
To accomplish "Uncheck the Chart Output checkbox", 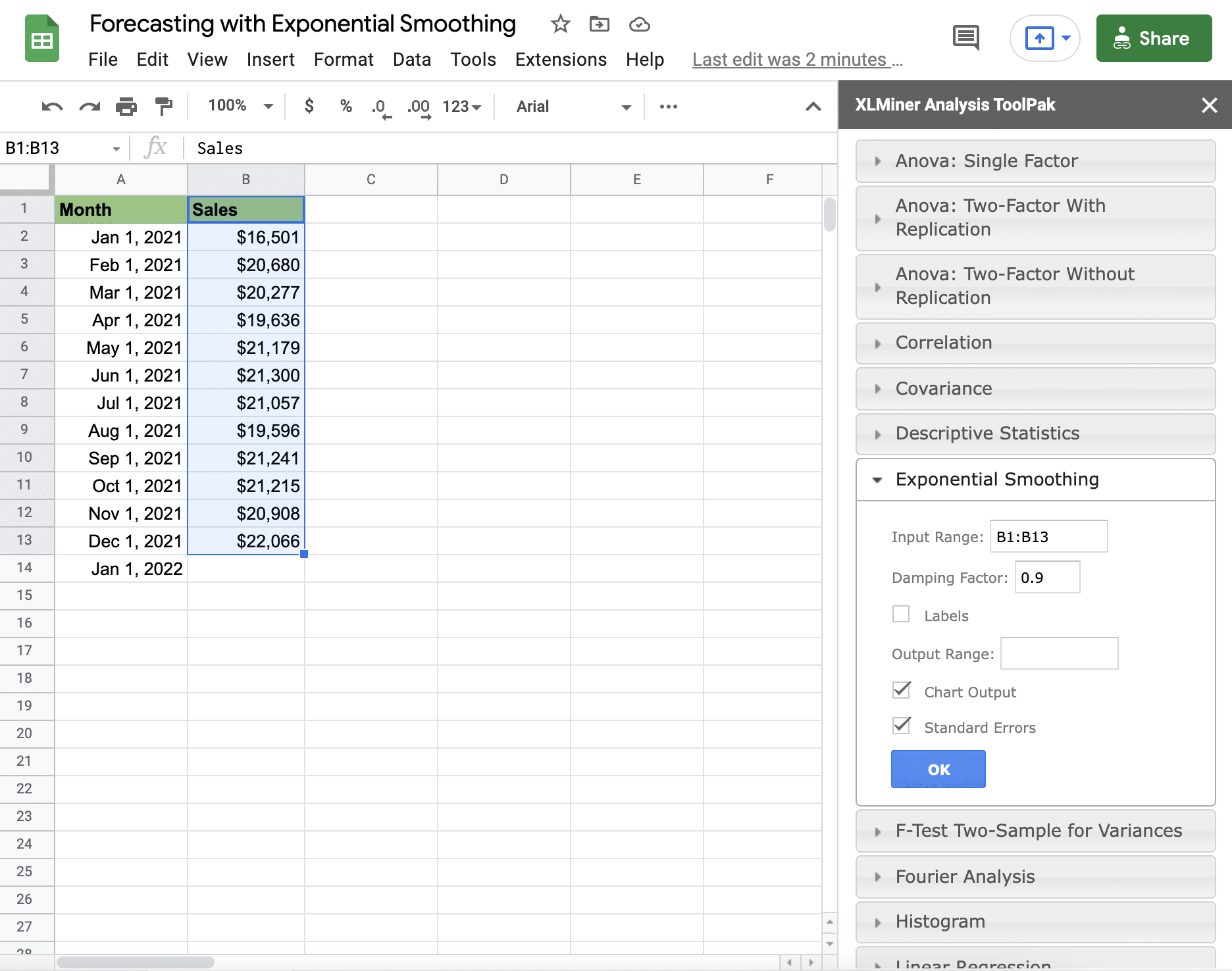I will (x=901, y=691).
